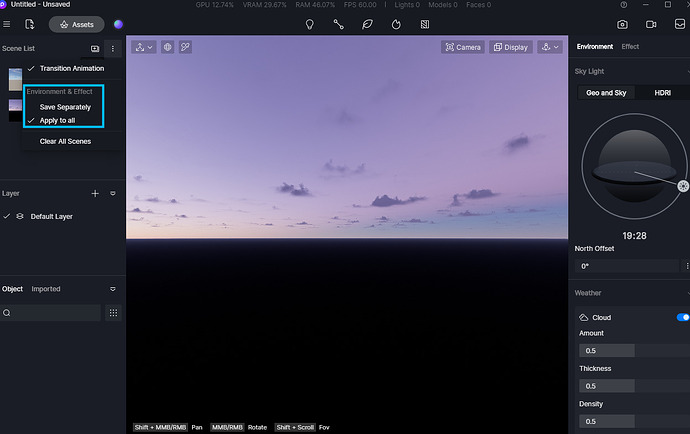Click the globe icon in viewport
Image resolution: width=690 pixels, height=434 pixels.
168,47
